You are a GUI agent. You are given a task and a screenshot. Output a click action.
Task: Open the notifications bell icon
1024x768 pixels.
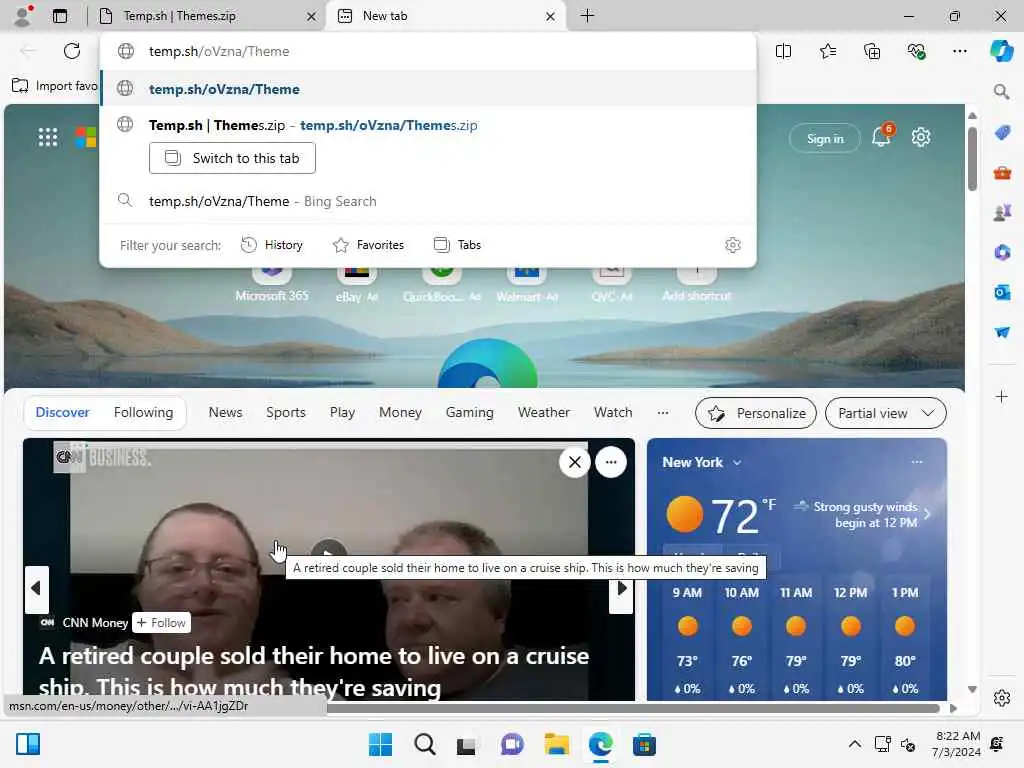pyautogui.click(x=882, y=136)
